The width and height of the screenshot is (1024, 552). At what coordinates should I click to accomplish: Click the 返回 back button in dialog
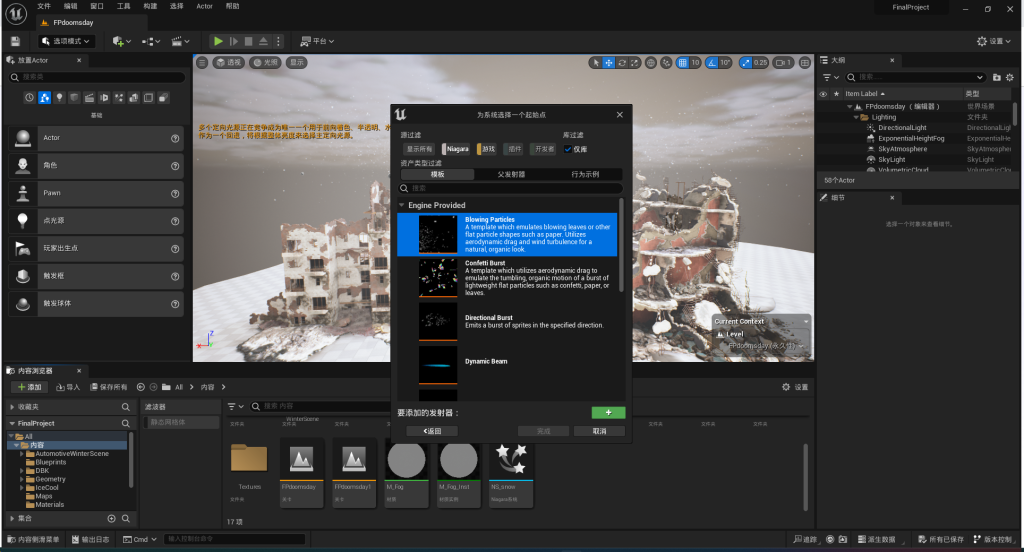click(432, 431)
